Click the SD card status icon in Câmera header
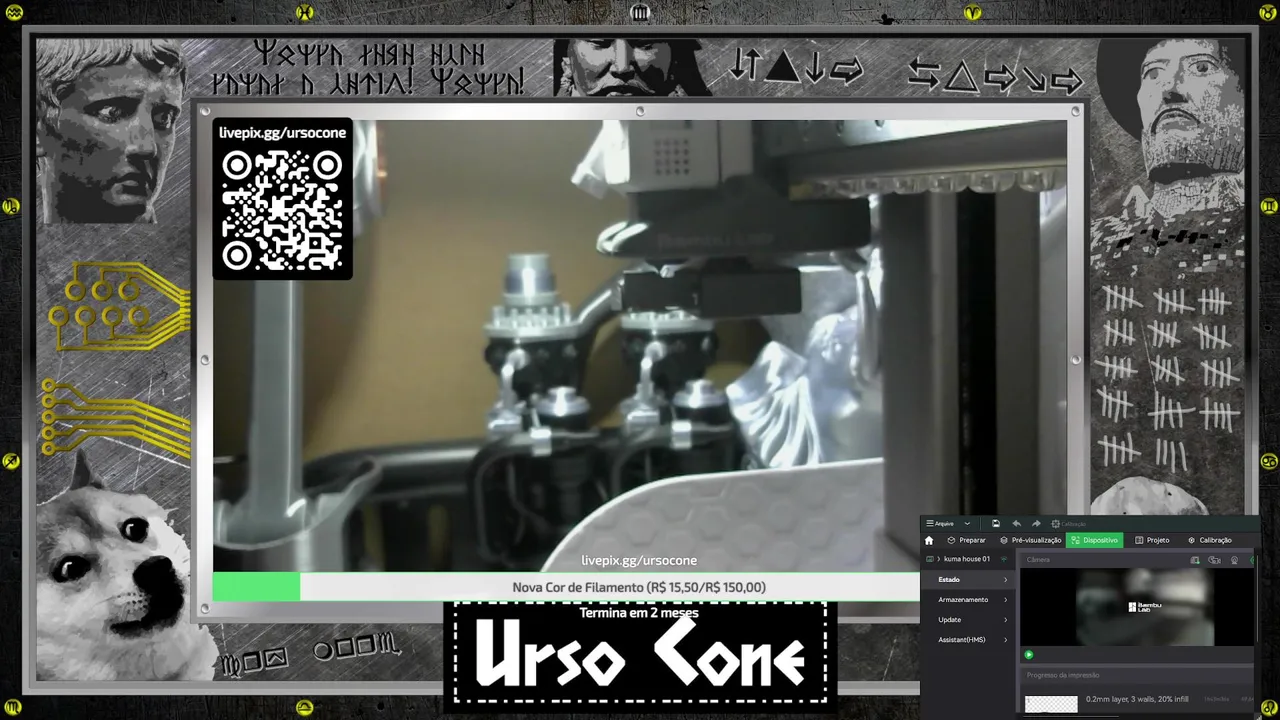Viewport: 1280px width, 720px height. pyautogui.click(x=1195, y=560)
